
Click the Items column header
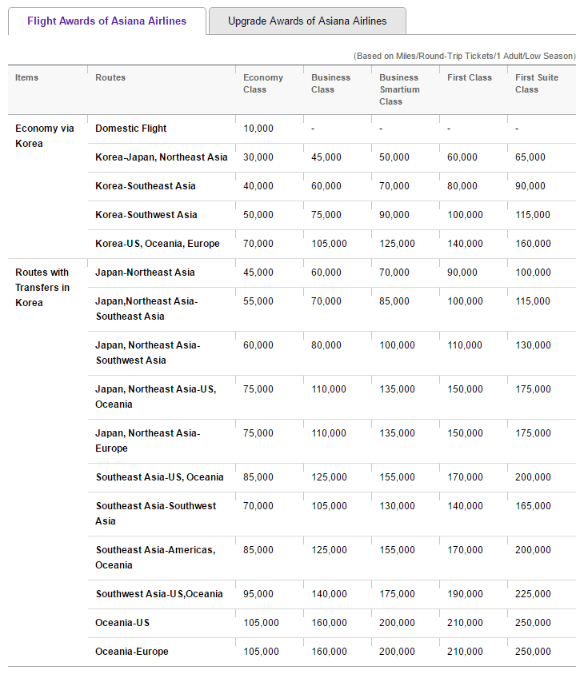point(27,78)
